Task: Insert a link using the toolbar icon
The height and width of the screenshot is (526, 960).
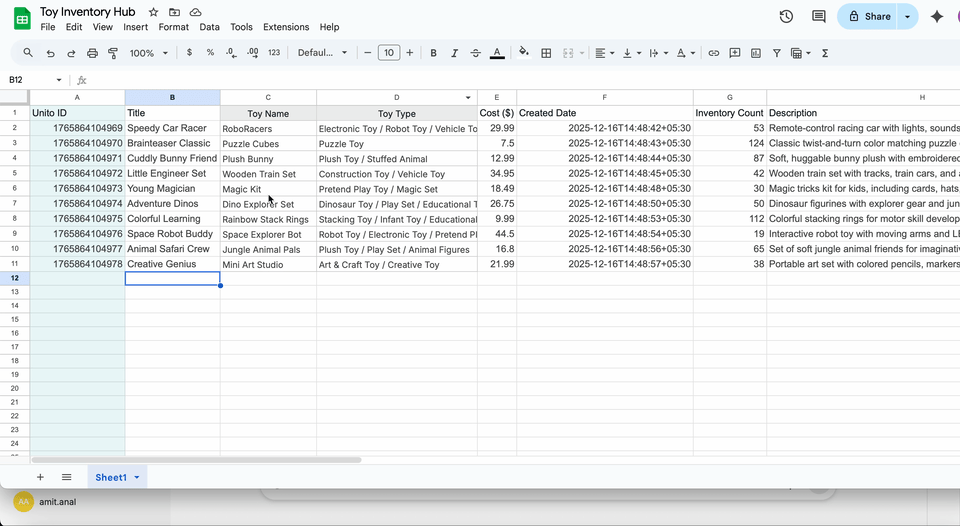Action: 714,53
